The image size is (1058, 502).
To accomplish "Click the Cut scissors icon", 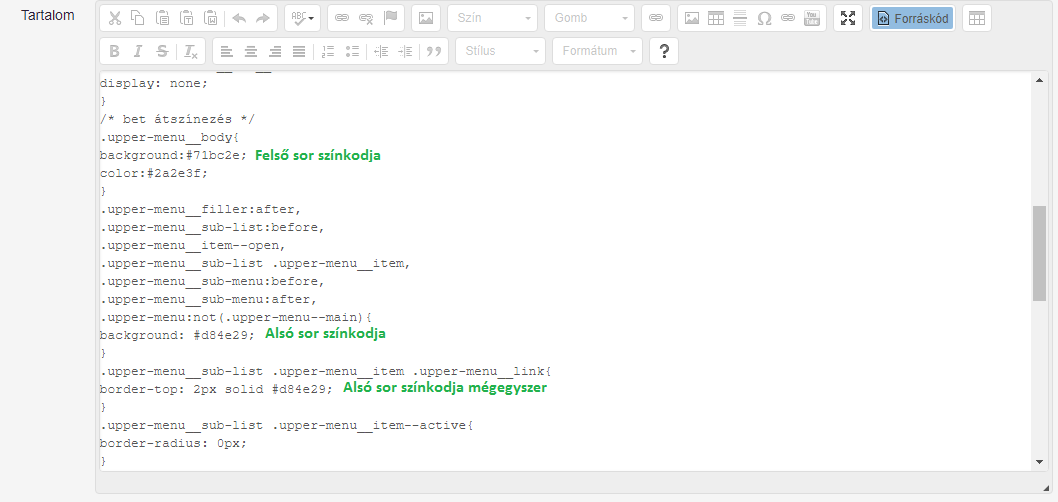I will point(115,18).
